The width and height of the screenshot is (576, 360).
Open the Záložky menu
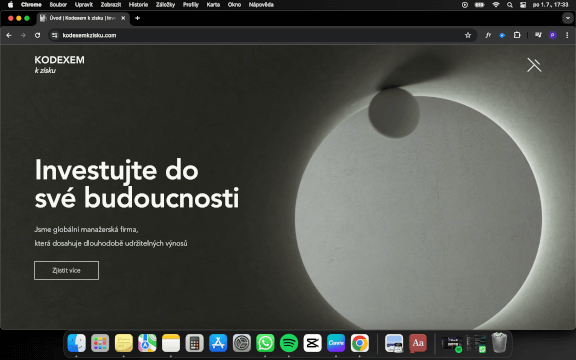pos(165,5)
